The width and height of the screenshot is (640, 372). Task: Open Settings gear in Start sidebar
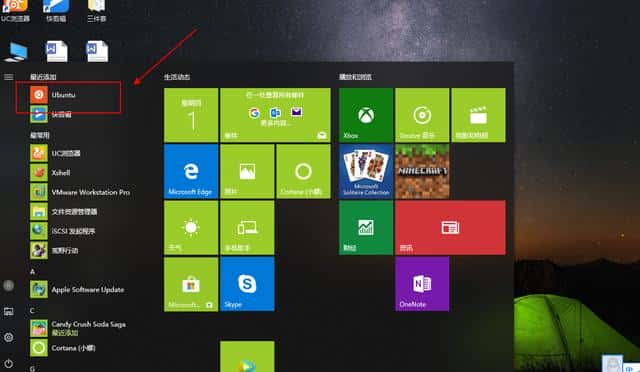click(x=9, y=338)
